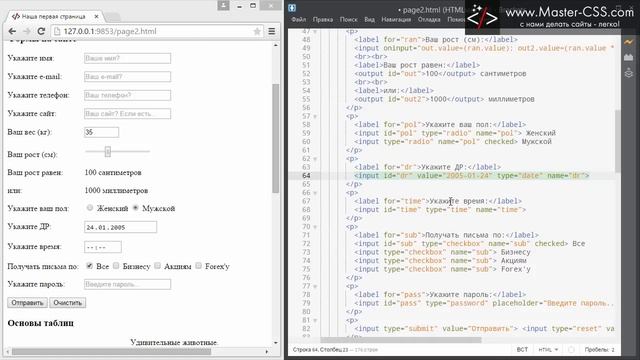Focus the Укажите телефон input field
This screenshot has height=360, width=640.
pyautogui.click(x=127, y=95)
